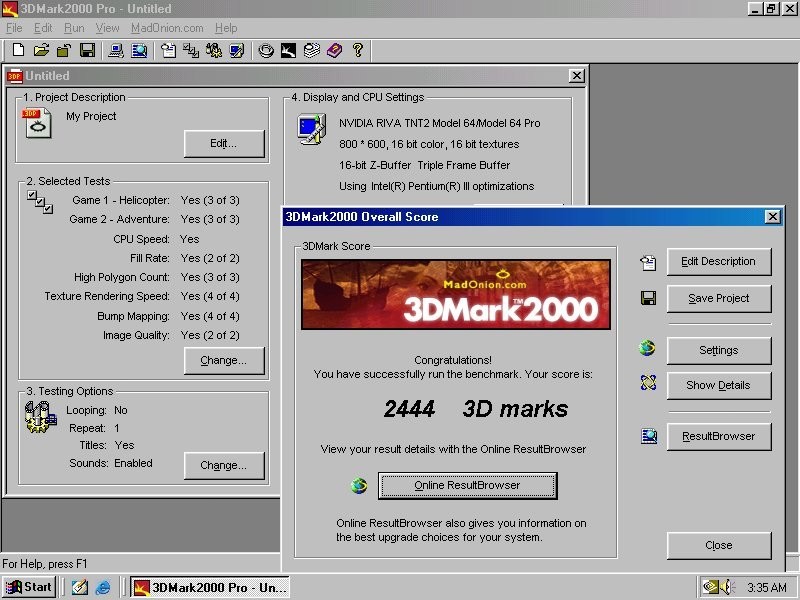Image resolution: width=800 pixels, height=600 pixels.
Task: Open testing options via the gears toolbar icon
Action: (214, 50)
